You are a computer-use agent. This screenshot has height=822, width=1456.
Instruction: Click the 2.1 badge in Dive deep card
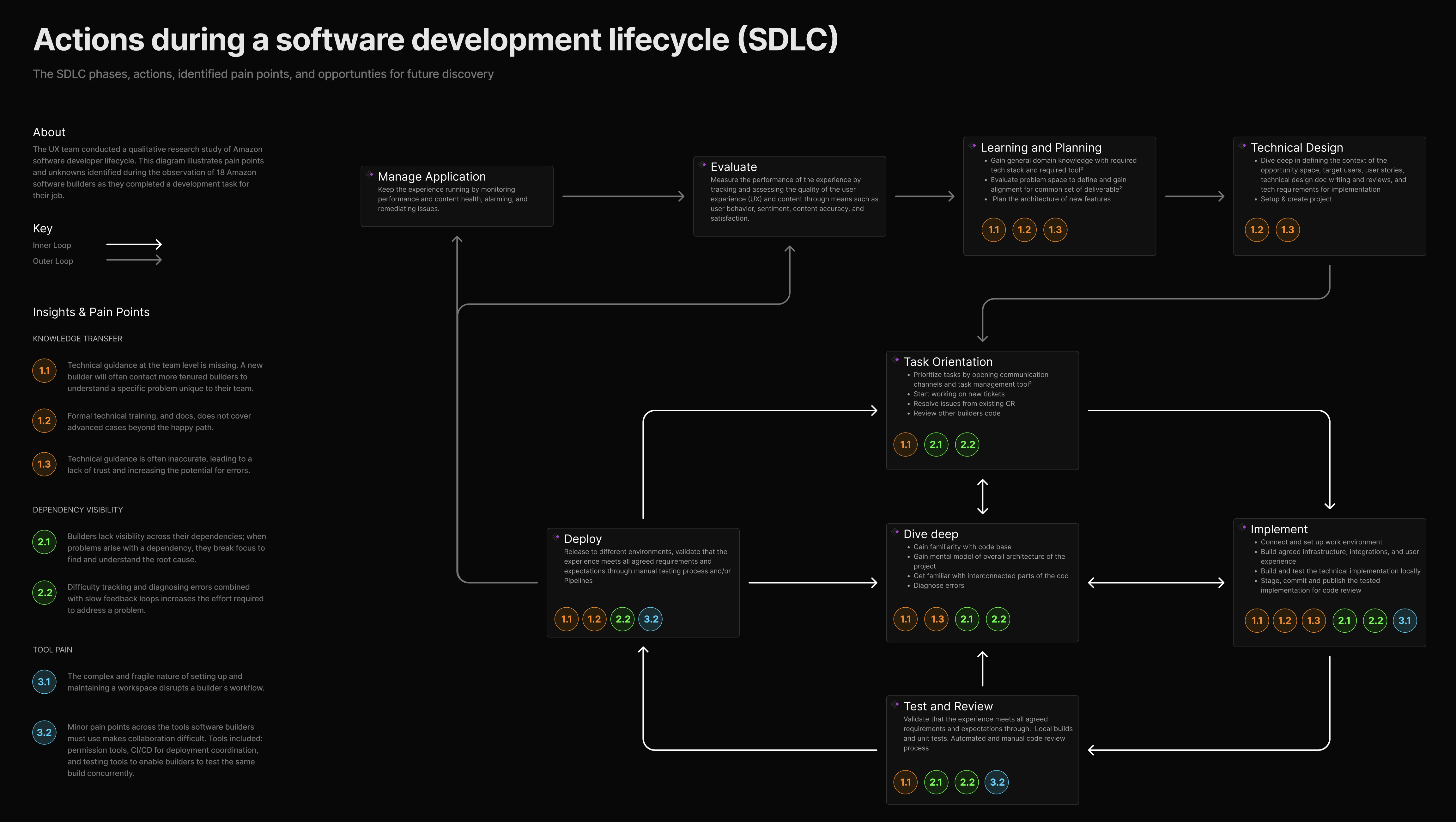coord(967,619)
